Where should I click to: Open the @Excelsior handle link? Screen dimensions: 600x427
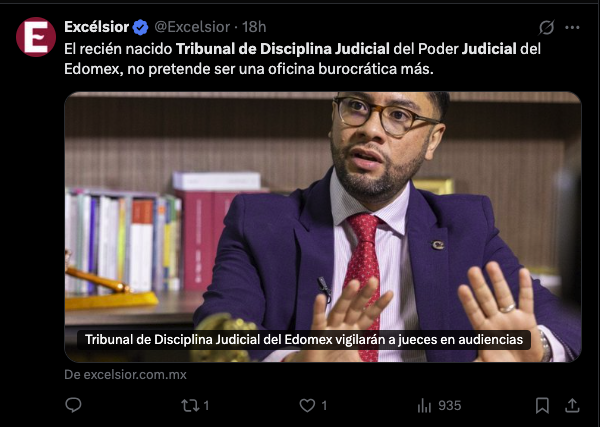tap(192, 27)
